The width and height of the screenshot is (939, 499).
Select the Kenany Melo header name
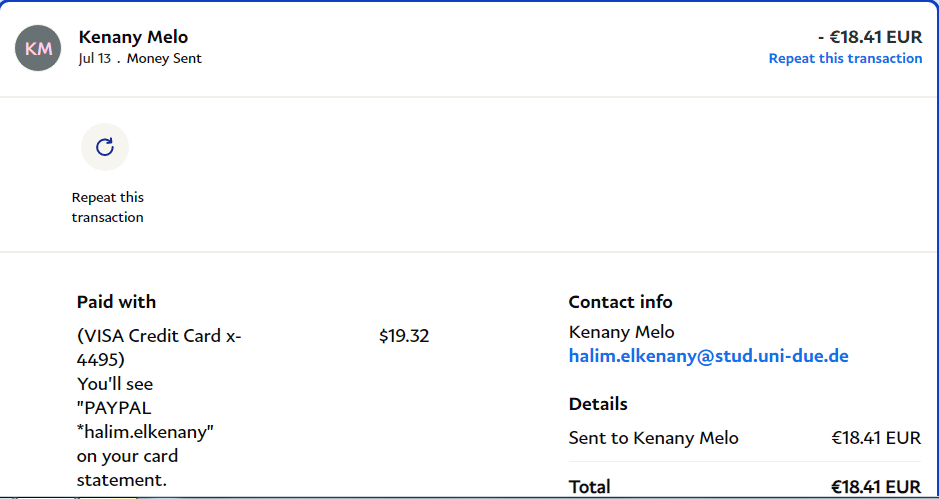[x=133, y=37]
